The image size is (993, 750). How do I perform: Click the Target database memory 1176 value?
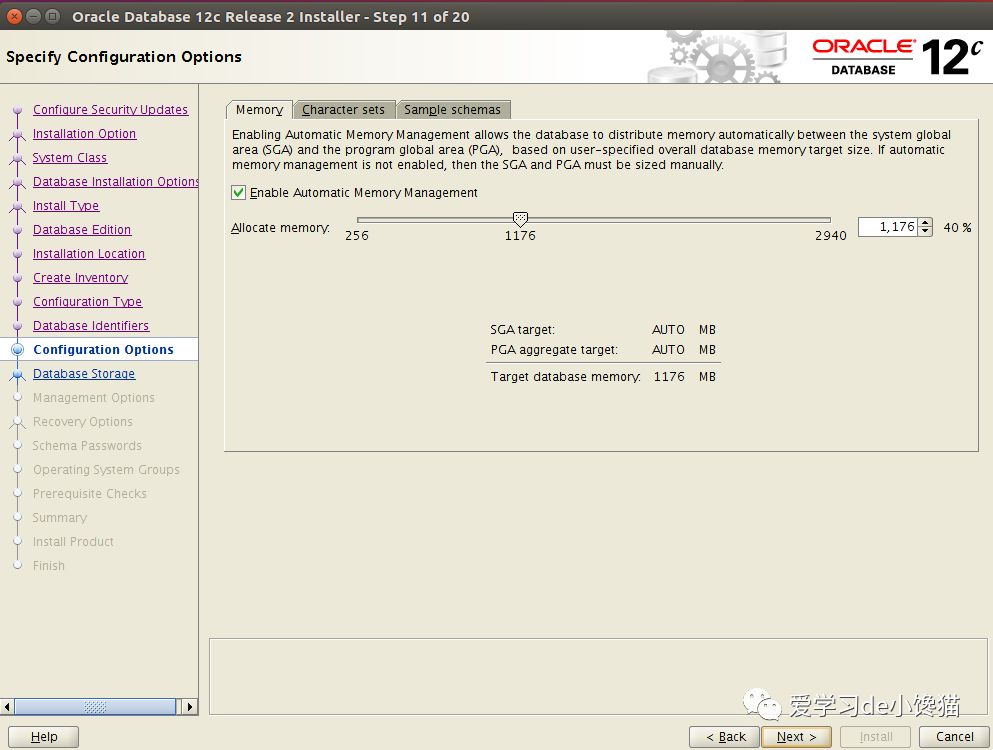(x=669, y=377)
